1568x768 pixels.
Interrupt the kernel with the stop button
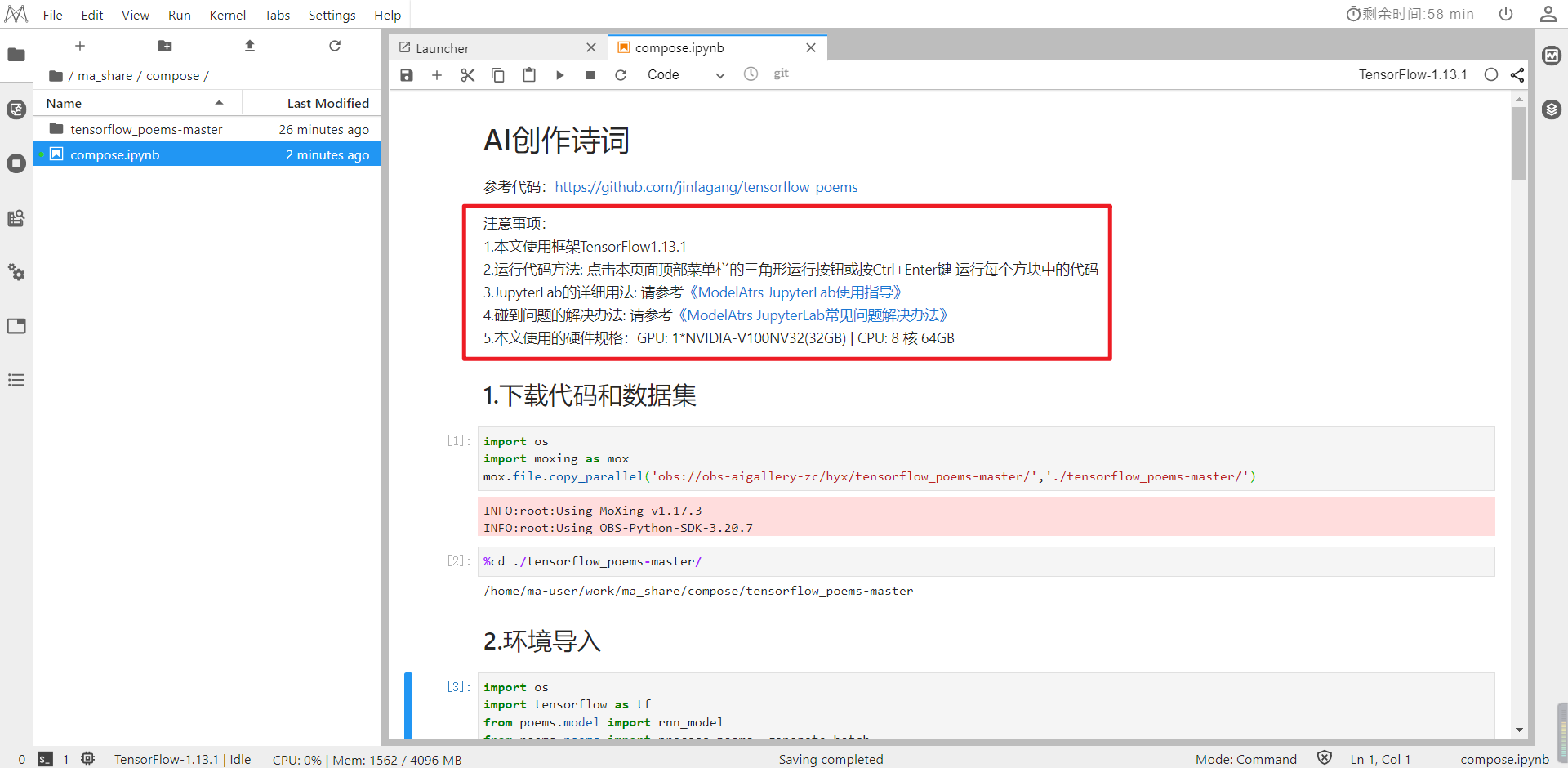(x=590, y=75)
